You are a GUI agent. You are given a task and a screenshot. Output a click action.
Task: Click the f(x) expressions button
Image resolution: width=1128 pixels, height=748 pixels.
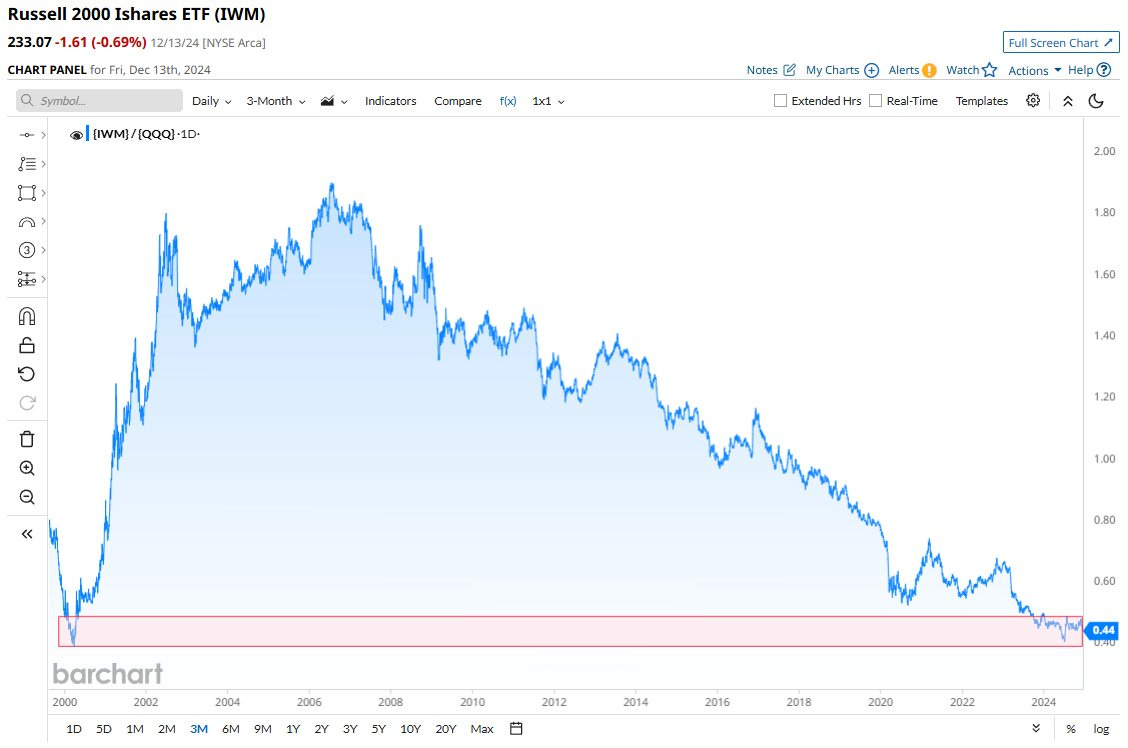[508, 101]
